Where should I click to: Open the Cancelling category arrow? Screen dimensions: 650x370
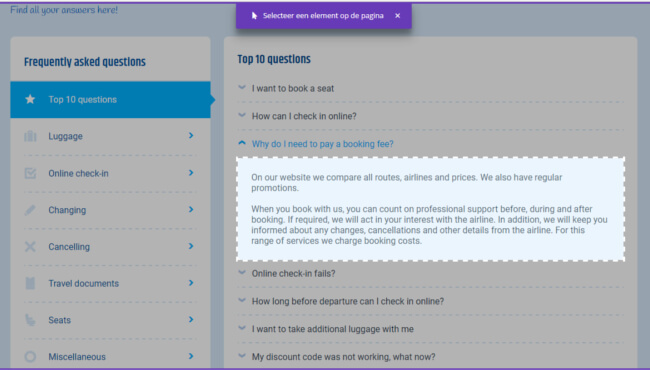point(191,246)
